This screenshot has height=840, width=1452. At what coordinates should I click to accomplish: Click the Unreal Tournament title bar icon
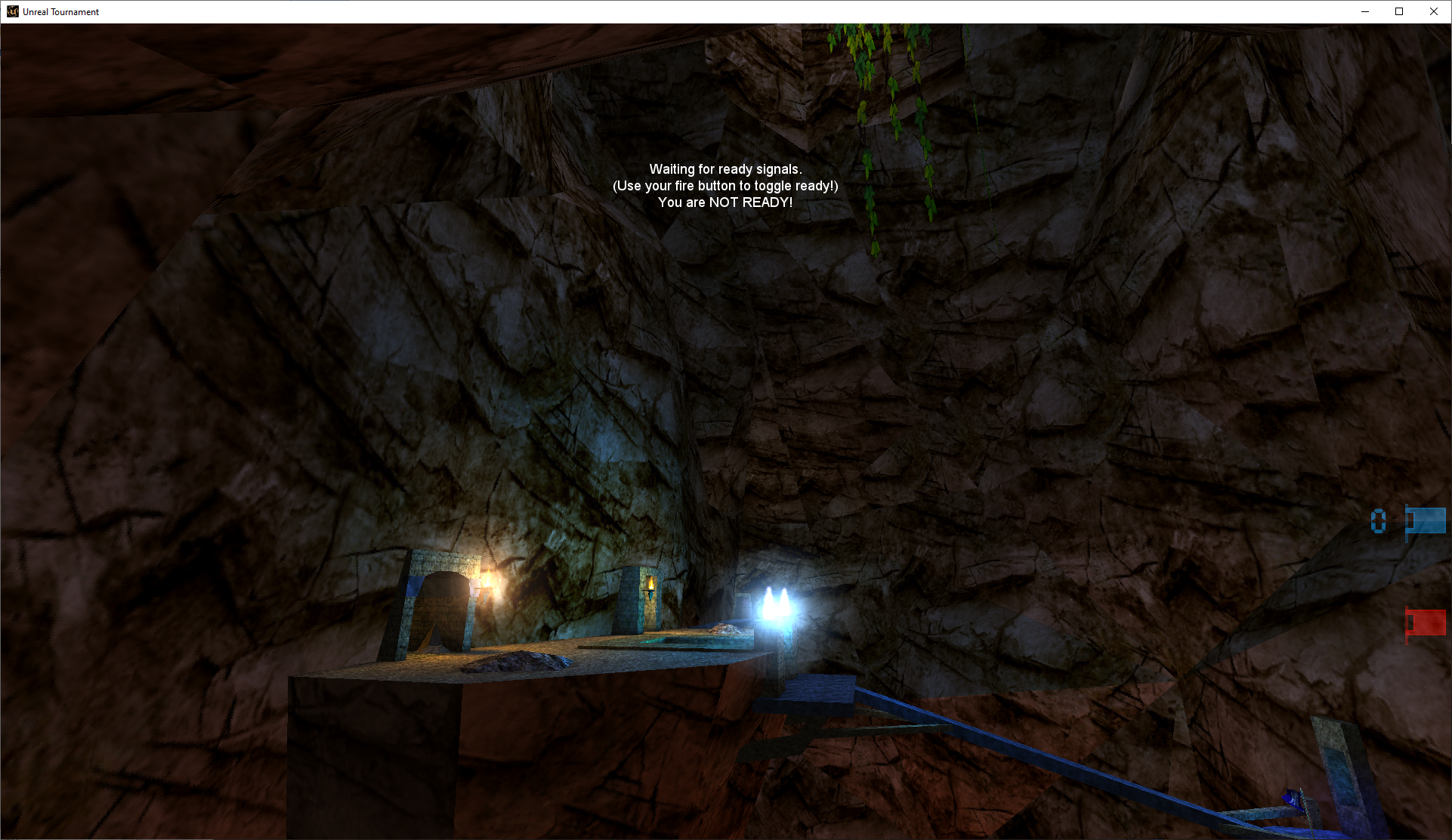click(x=12, y=11)
